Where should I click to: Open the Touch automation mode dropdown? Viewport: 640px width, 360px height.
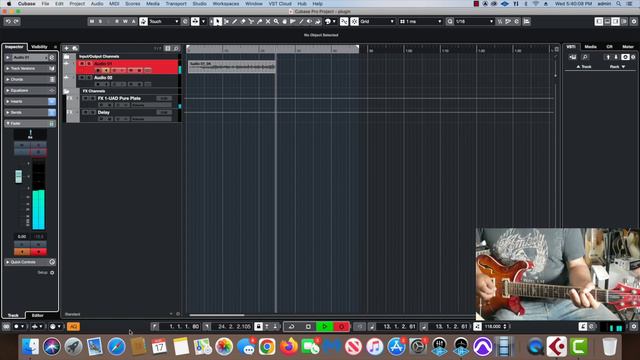[164, 21]
